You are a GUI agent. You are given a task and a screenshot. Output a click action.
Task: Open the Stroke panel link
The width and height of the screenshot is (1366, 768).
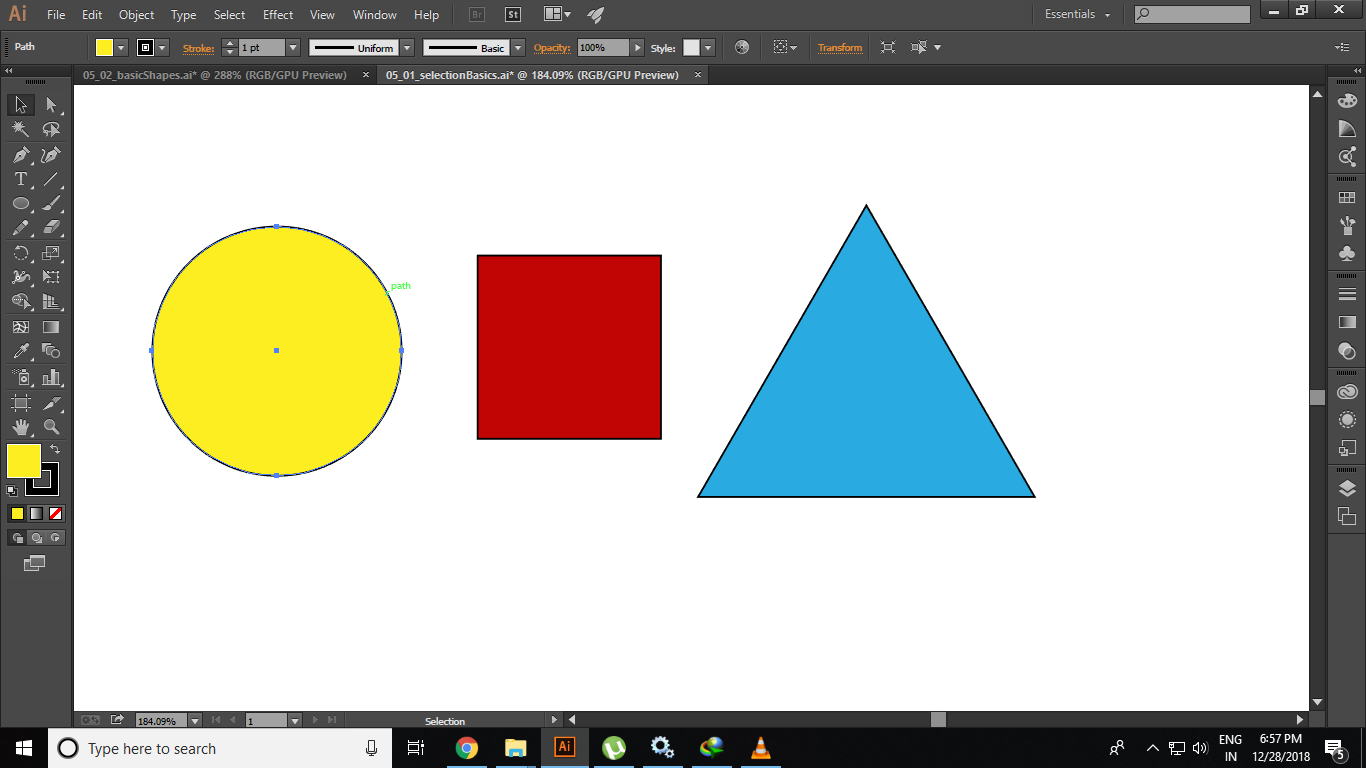pos(198,47)
